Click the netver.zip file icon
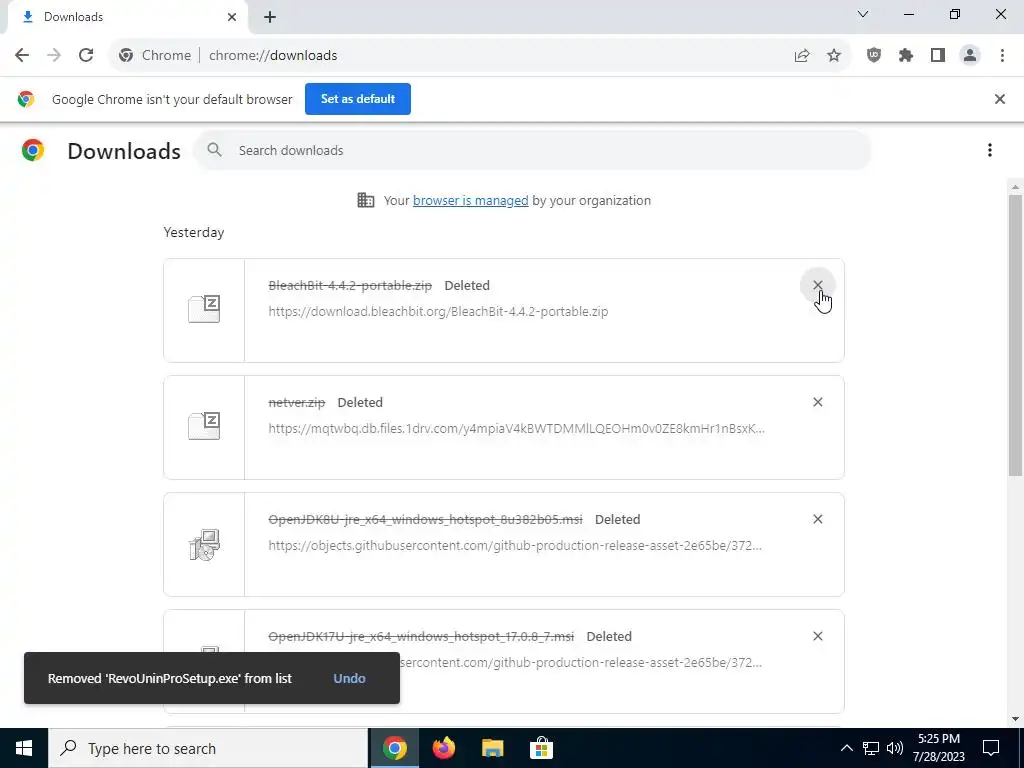Viewport: 1024px width, 768px height. pos(204,426)
